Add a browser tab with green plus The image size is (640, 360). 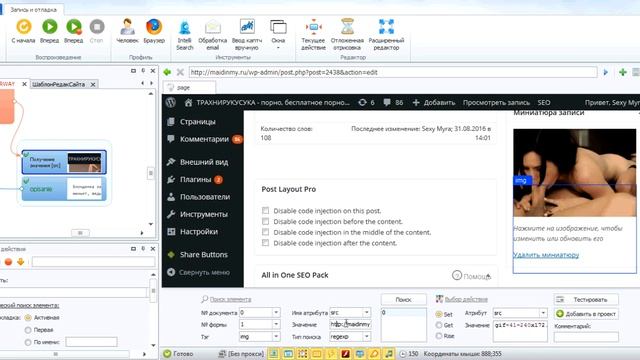coord(623,72)
